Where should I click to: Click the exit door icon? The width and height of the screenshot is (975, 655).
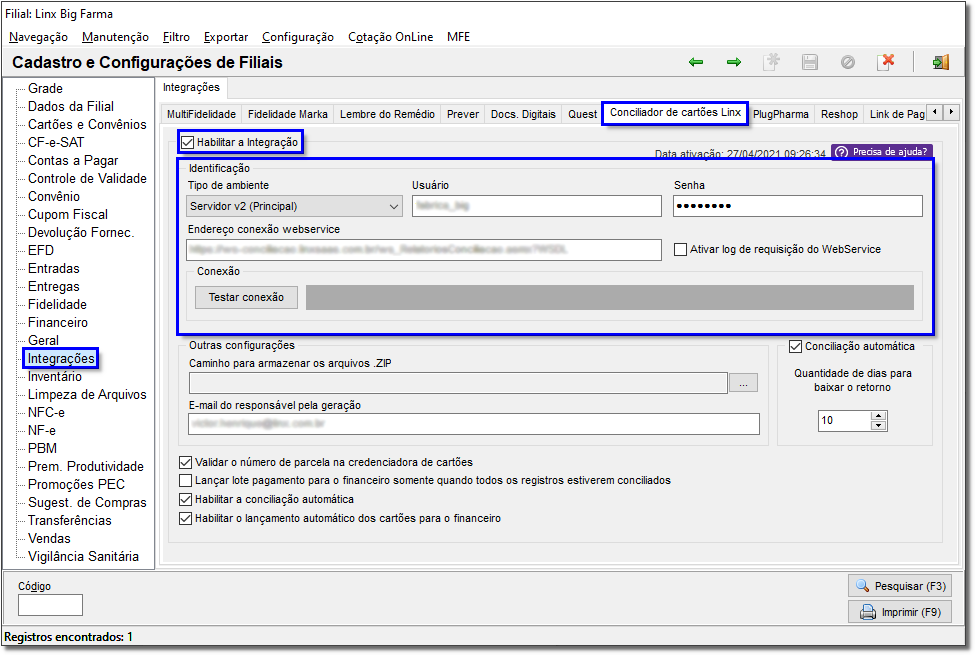[x=940, y=62]
